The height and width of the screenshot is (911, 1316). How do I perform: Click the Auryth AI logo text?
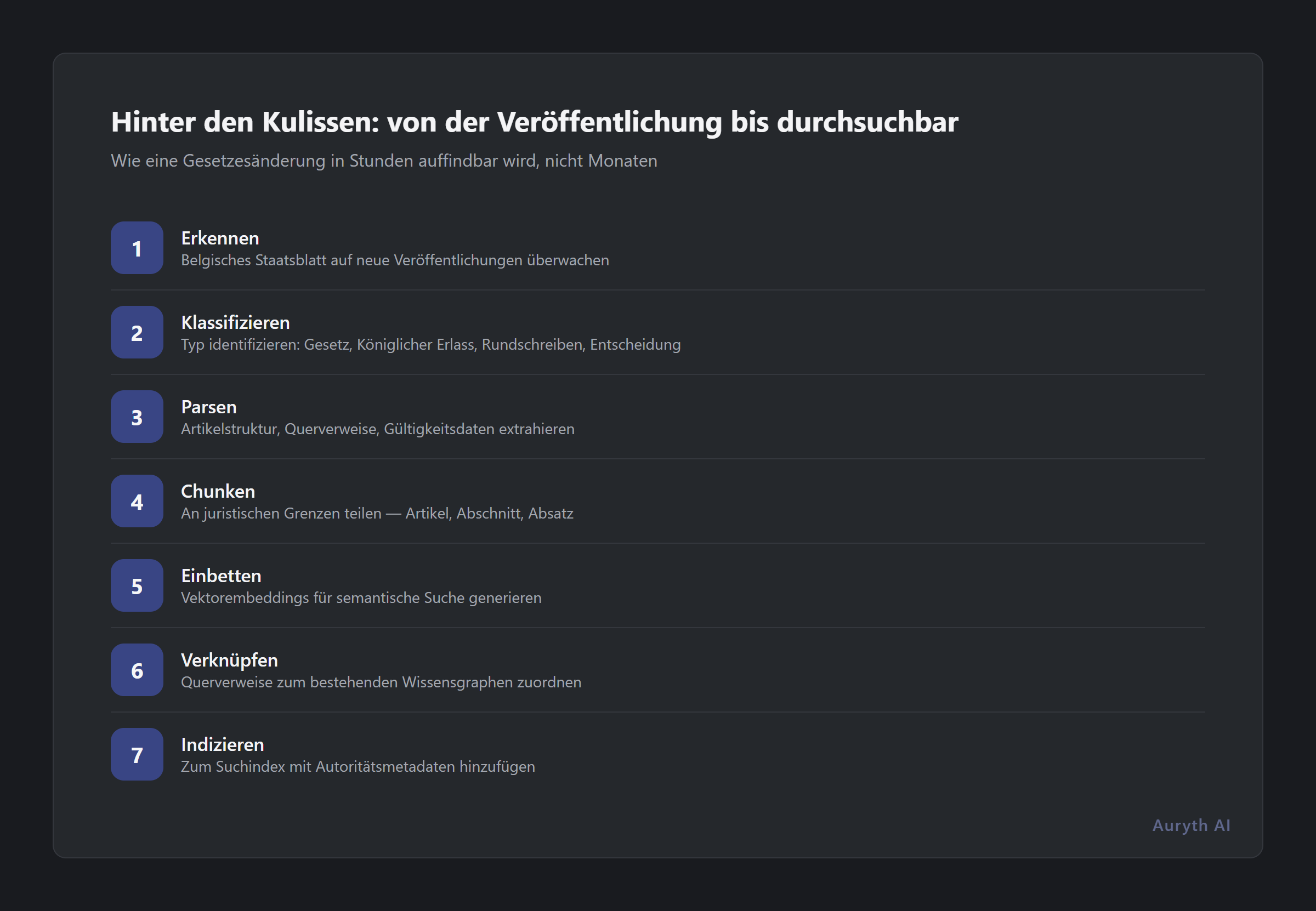pos(1190,825)
